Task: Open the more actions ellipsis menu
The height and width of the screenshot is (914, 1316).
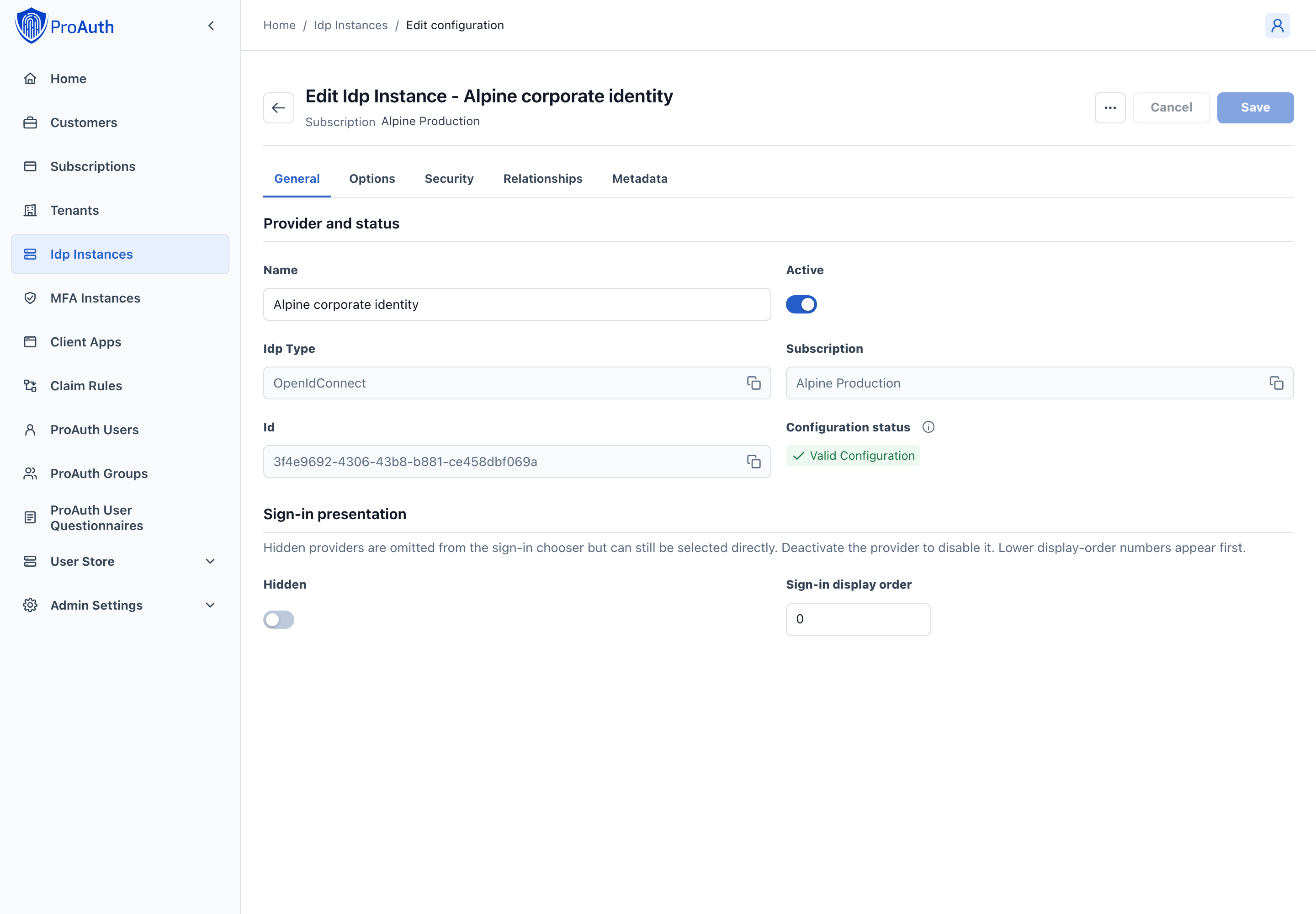Action: 1110,108
